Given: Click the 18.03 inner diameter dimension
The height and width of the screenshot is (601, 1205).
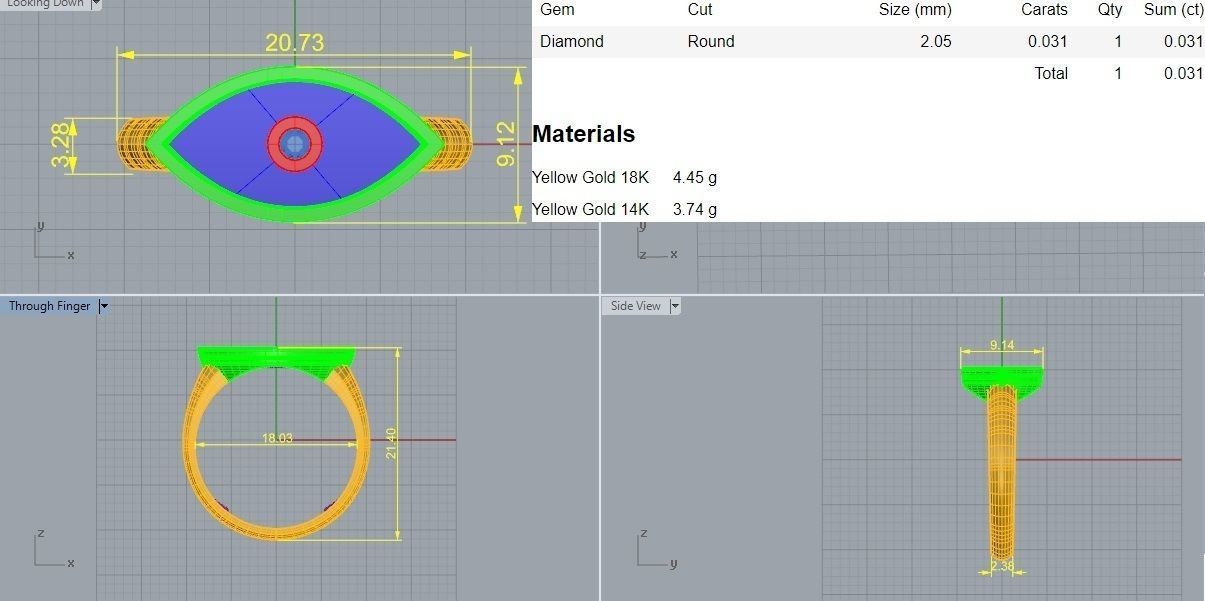Looking at the screenshot, I should tap(277, 438).
